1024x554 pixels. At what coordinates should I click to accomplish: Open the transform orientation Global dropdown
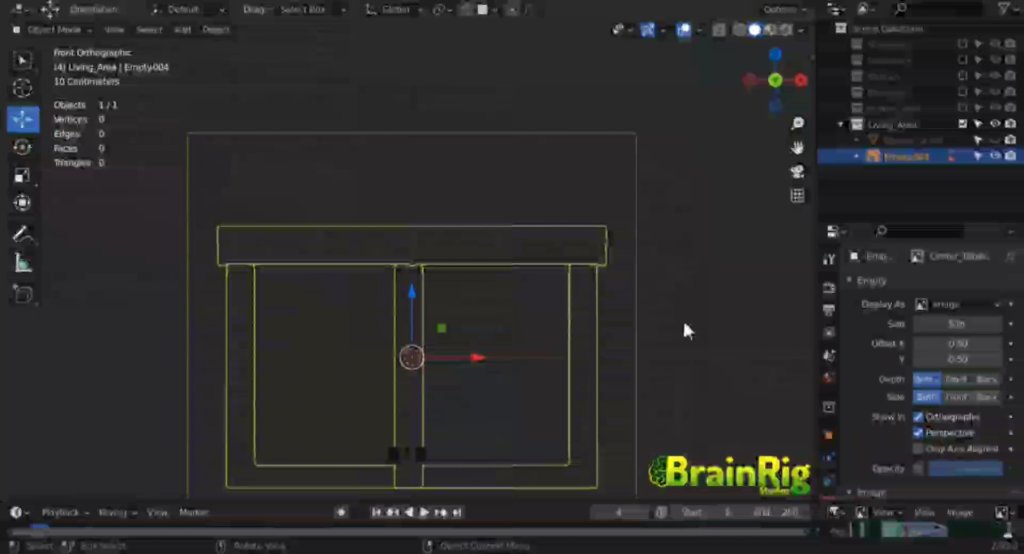tap(395, 10)
